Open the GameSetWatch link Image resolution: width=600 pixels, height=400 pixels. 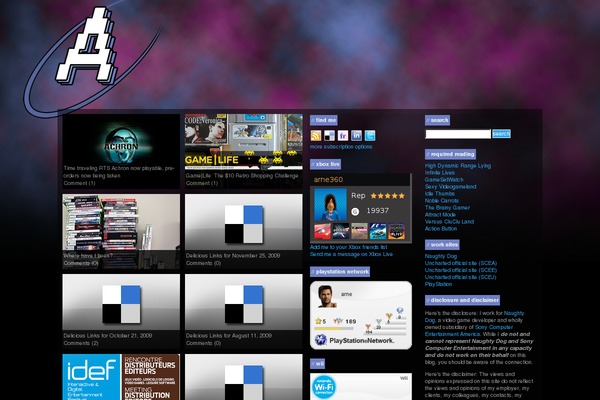(444, 180)
